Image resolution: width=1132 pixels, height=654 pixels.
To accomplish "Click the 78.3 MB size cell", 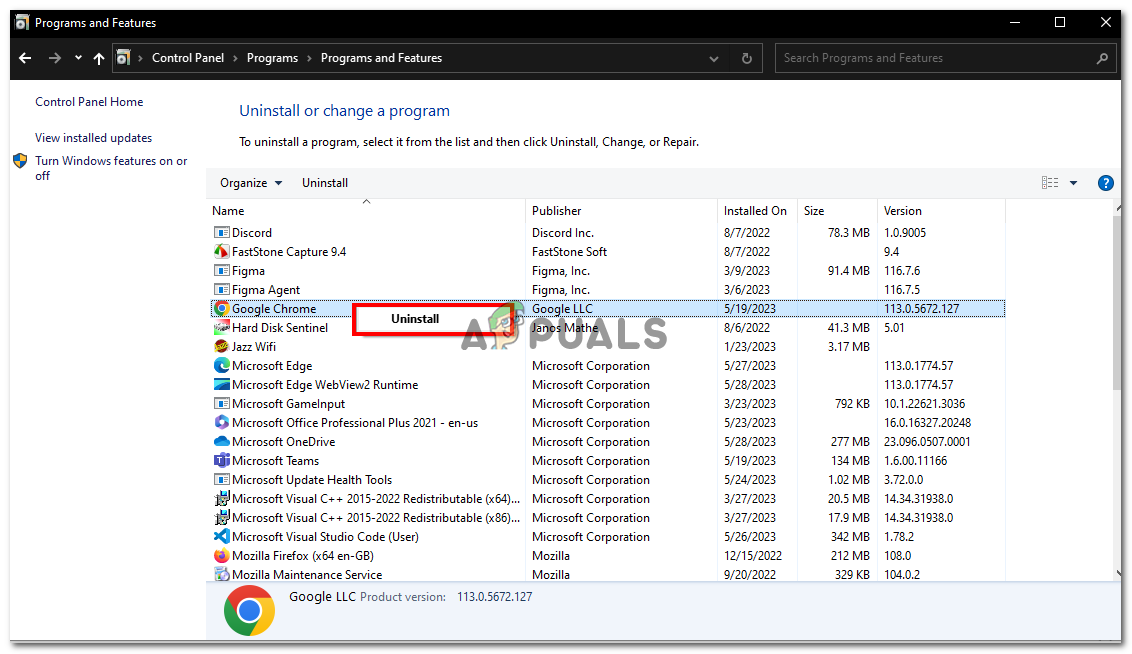I will tap(848, 232).
